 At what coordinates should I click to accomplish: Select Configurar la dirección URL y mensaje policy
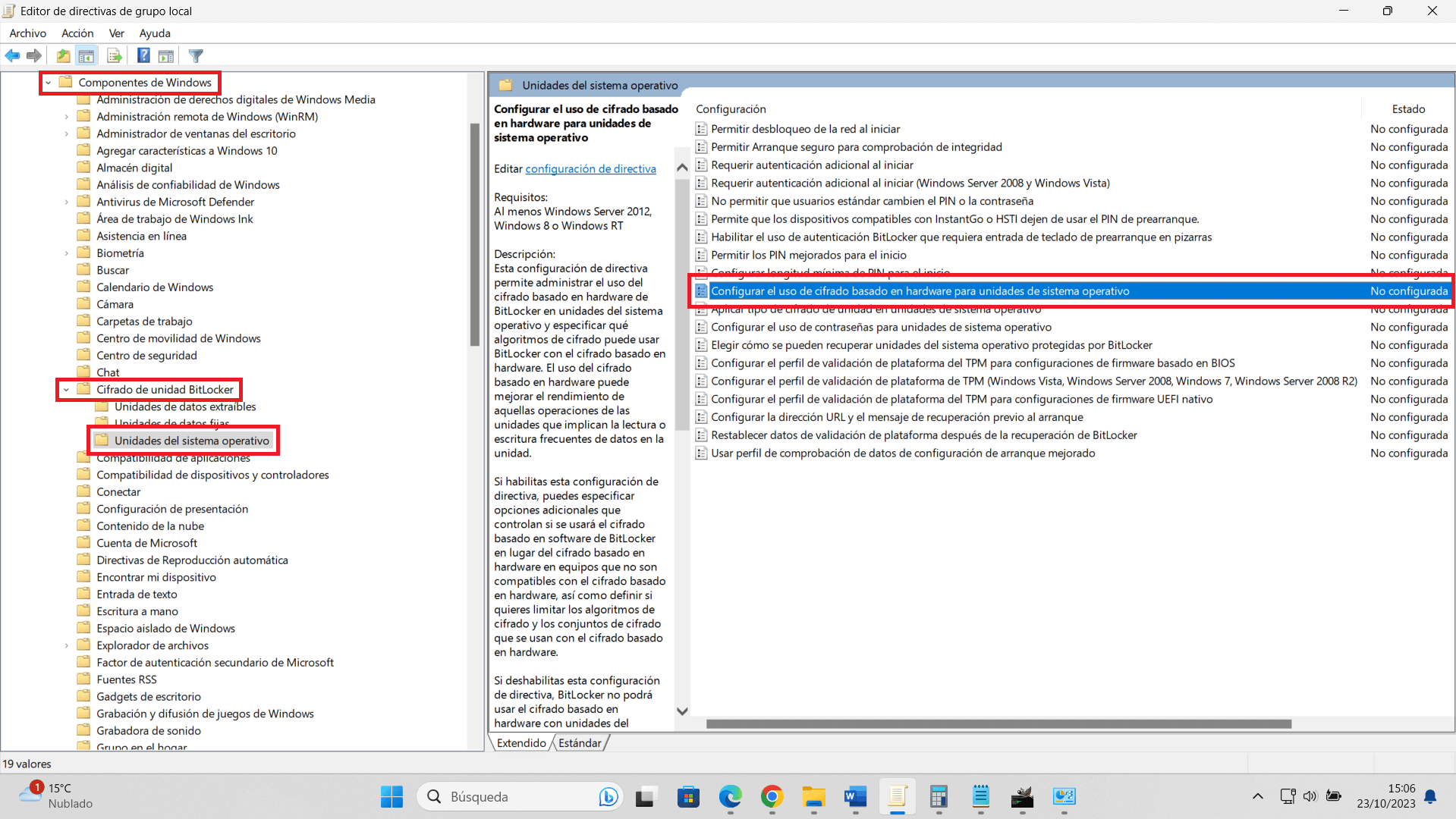coord(897,417)
